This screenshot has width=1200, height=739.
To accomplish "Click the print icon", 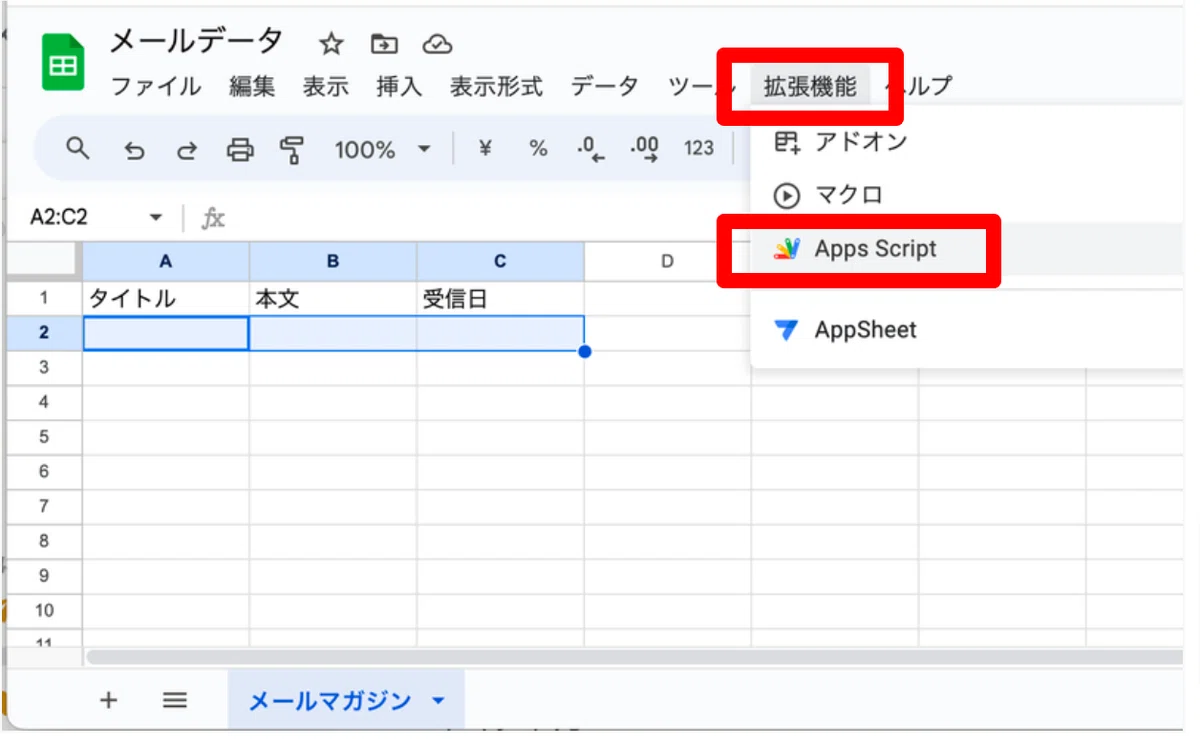I will [240, 150].
